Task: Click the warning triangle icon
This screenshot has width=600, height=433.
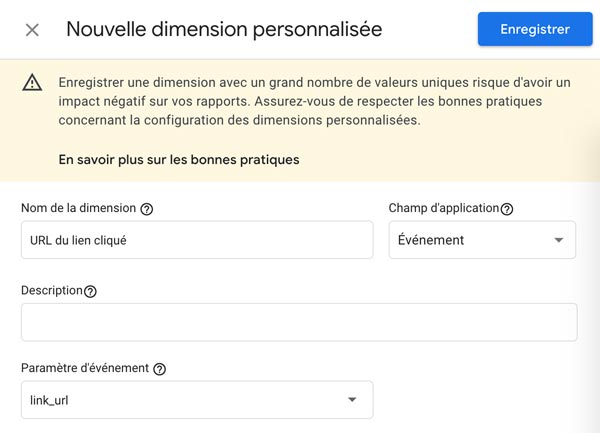Action: [x=32, y=83]
